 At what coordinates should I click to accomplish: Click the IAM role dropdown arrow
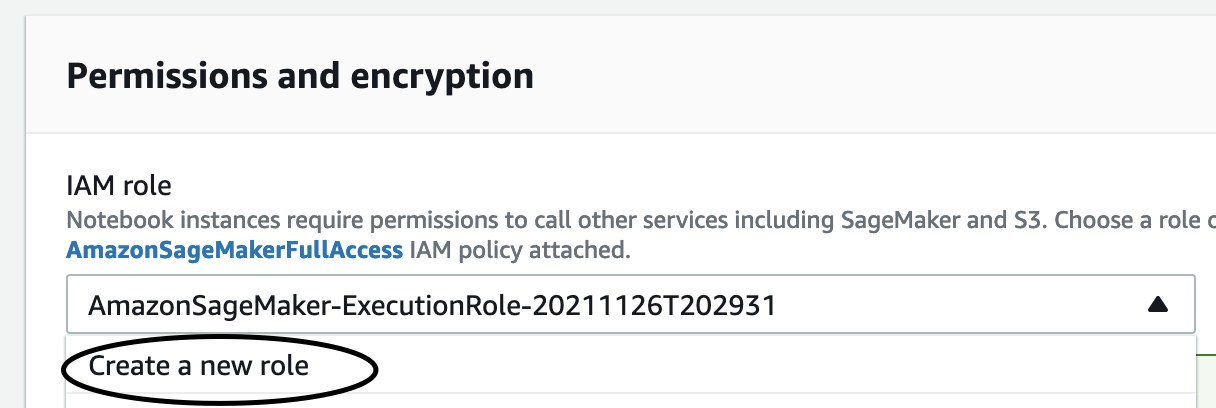click(1157, 305)
